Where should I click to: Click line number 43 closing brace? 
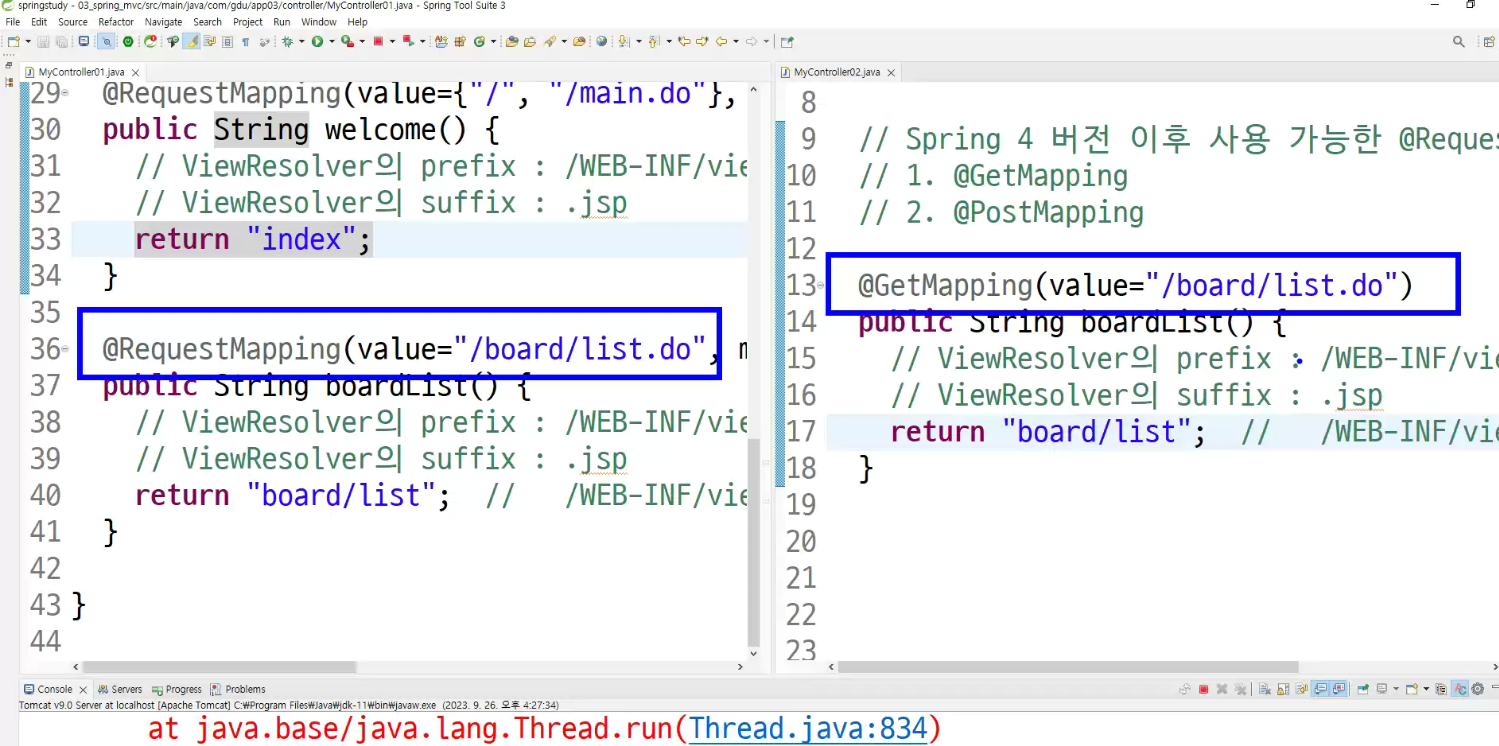tap(80, 605)
